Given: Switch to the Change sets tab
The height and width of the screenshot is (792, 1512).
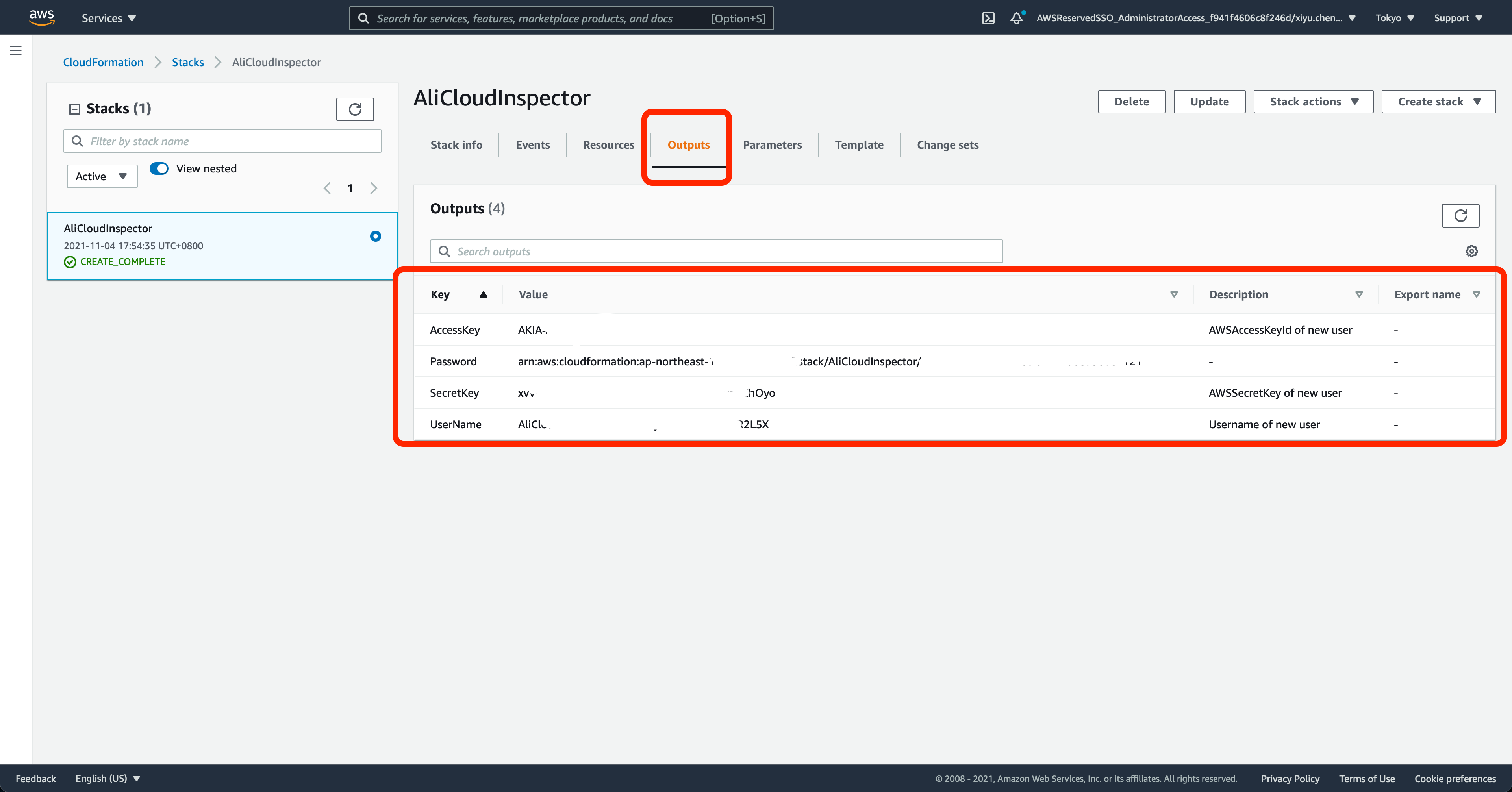Looking at the screenshot, I should pyautogui.click(x=947, y=145).
